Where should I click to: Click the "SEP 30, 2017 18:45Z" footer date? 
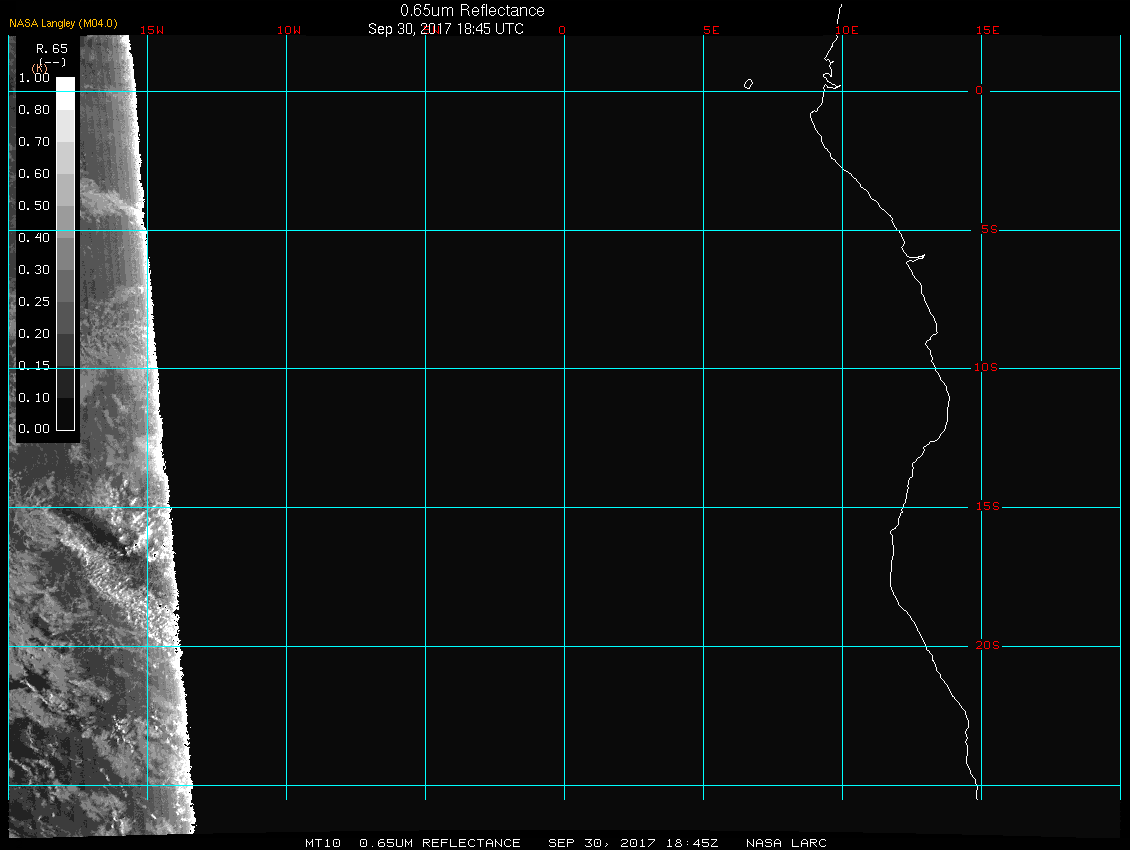pos(633,843)
